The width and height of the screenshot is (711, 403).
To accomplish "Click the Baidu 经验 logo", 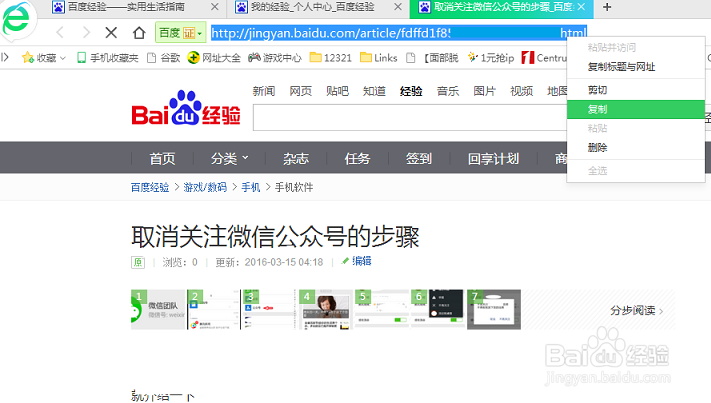I will pos(186,108).
